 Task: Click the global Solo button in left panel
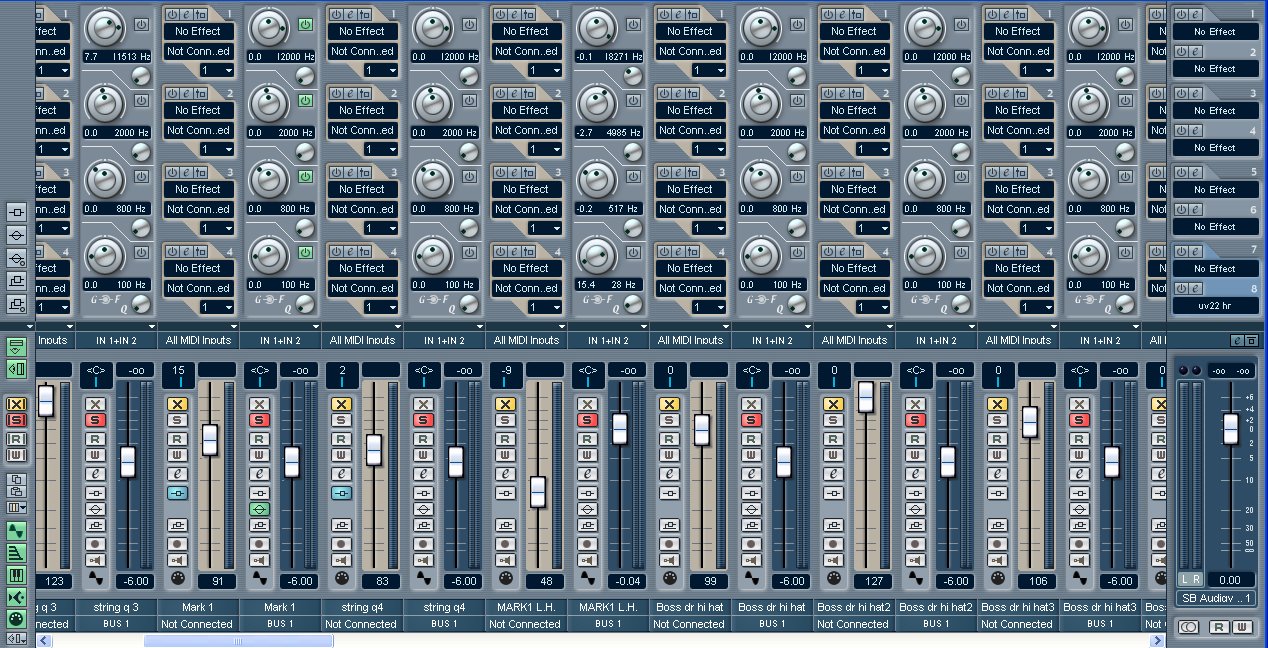(x=17, y=420)
